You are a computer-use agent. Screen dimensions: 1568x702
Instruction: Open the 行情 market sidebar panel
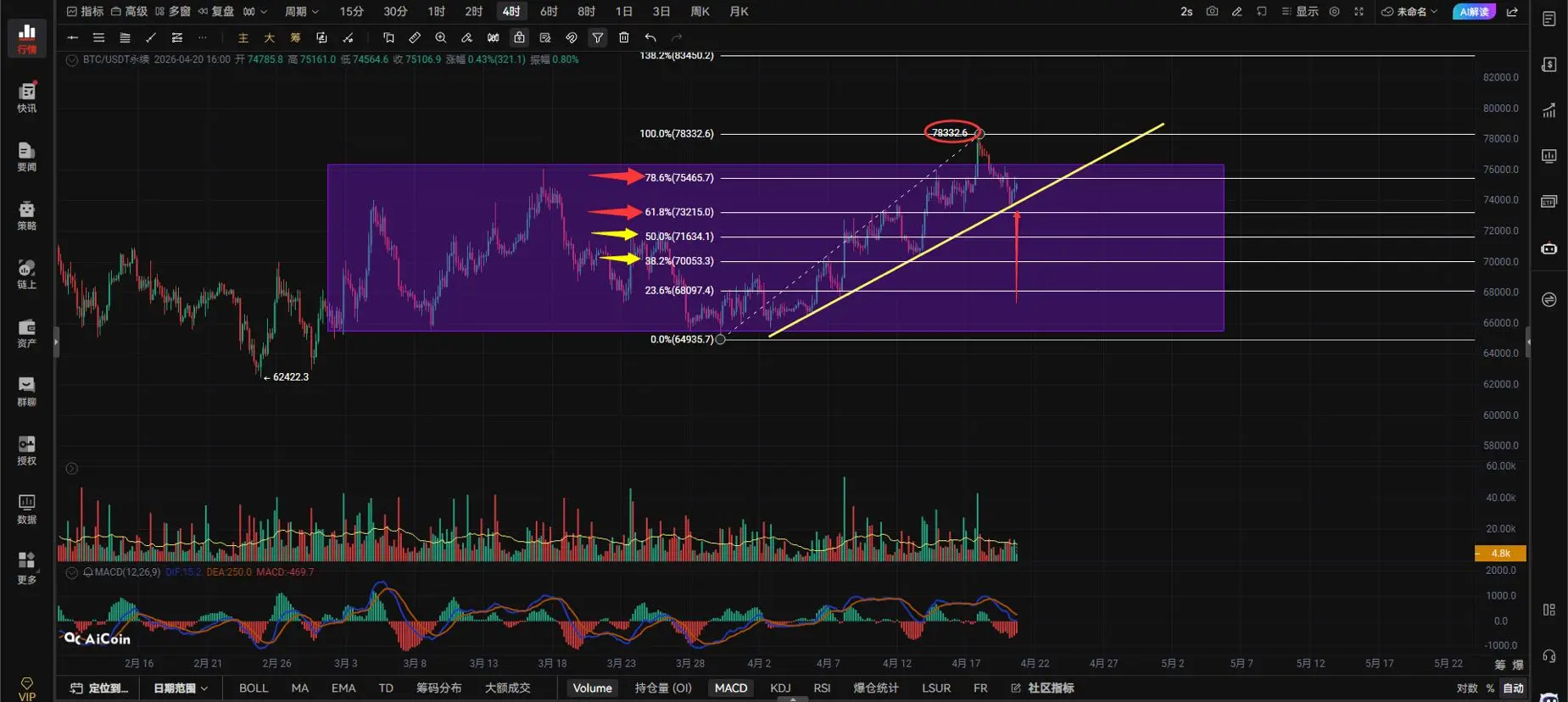(x=27, y=38)
